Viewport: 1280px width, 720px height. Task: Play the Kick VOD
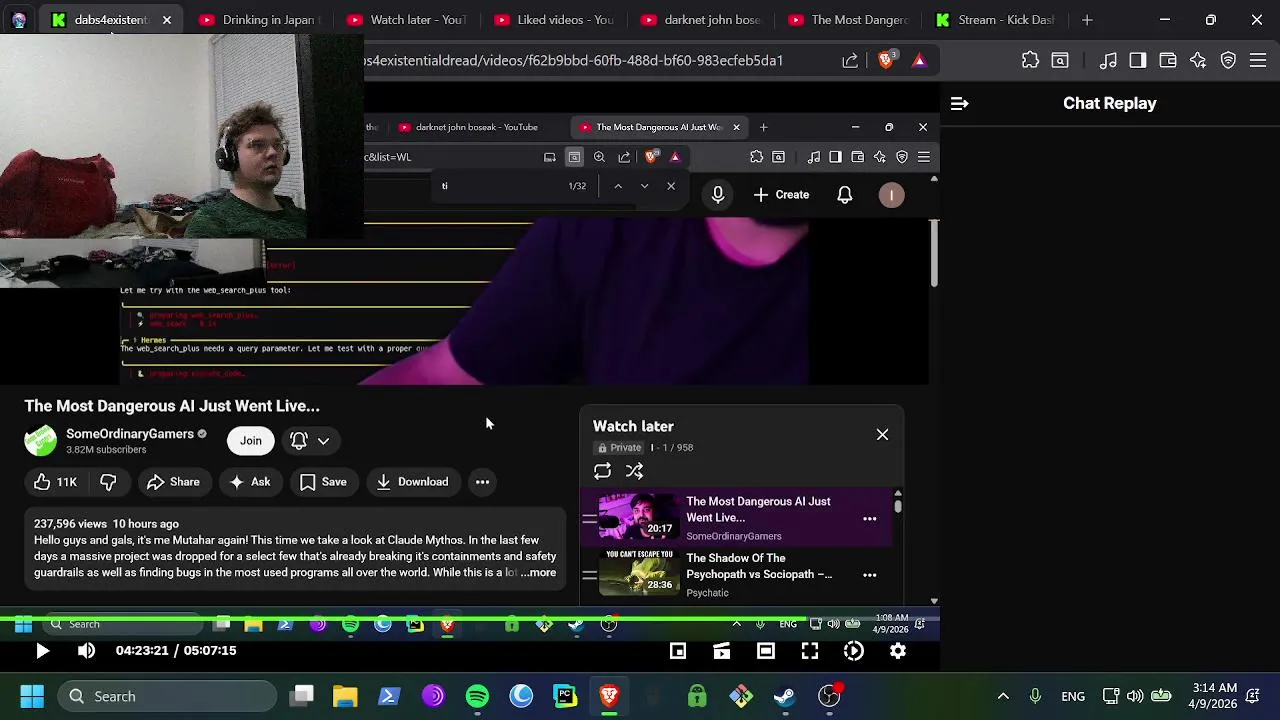42,651
